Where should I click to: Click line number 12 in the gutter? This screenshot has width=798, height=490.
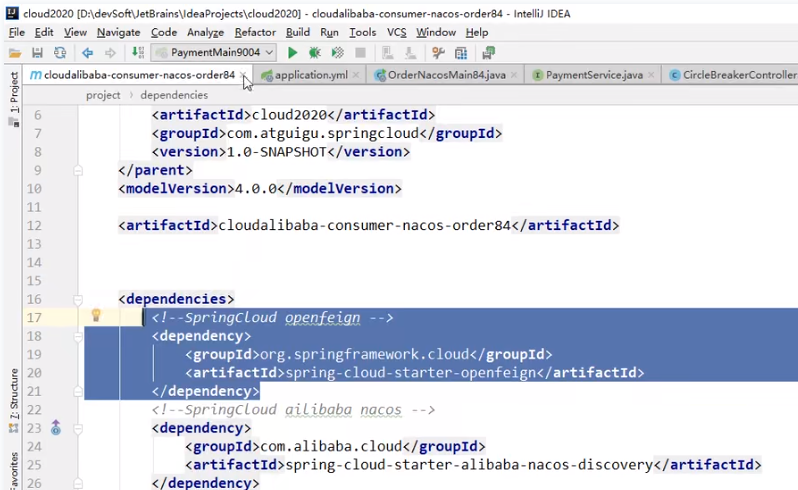tap(34, 226)
